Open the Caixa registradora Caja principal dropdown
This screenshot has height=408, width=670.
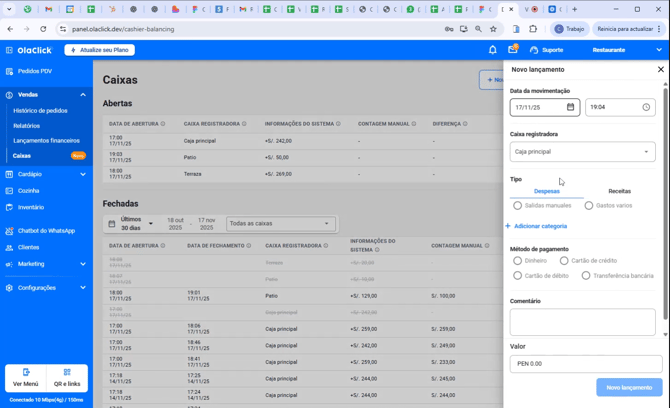pyautogui.click(x=582, y=152)
